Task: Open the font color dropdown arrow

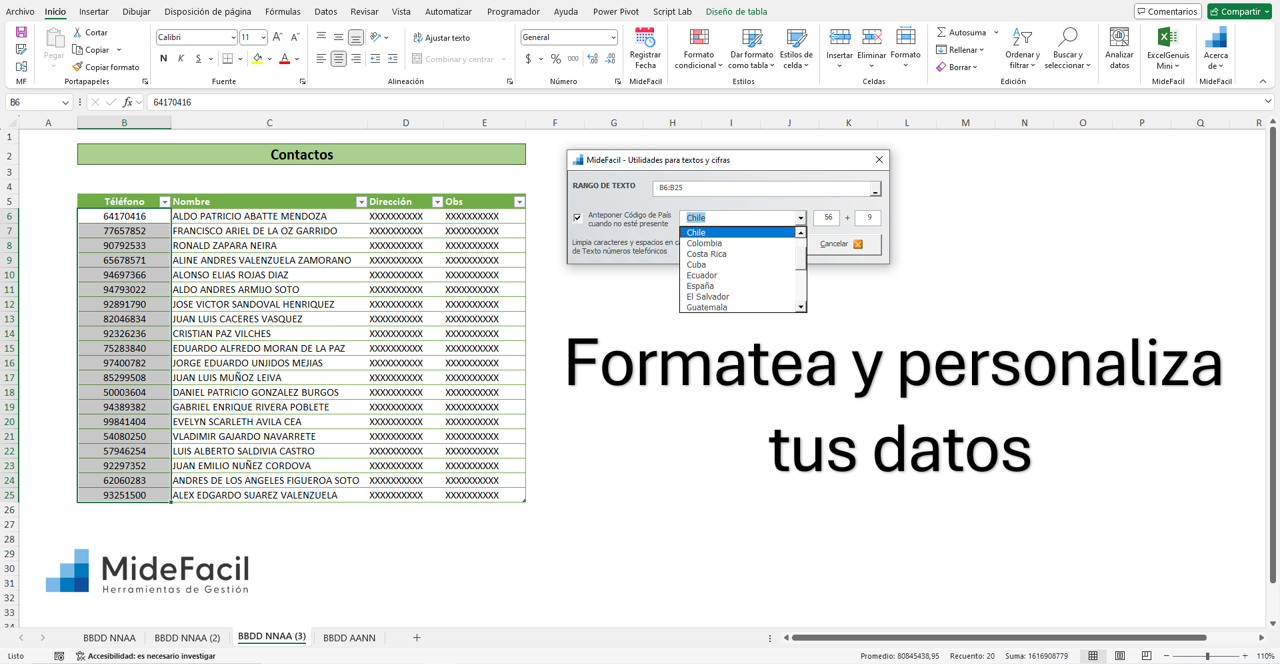Action: [297, 59]
